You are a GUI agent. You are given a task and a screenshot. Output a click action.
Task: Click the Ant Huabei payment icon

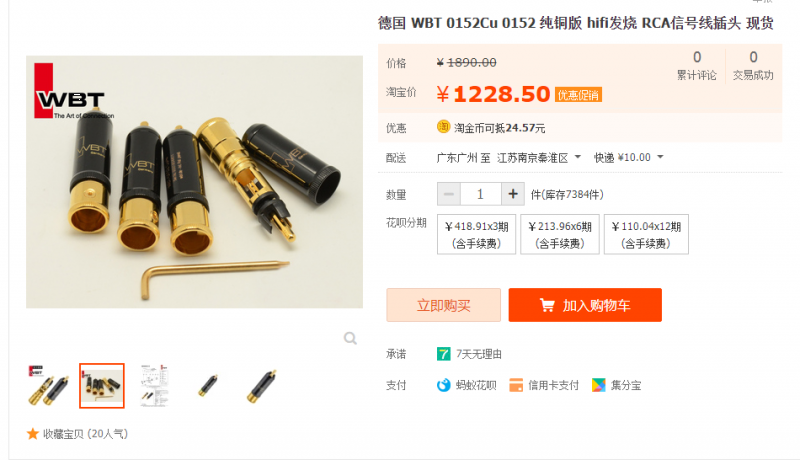coord(443,385)
